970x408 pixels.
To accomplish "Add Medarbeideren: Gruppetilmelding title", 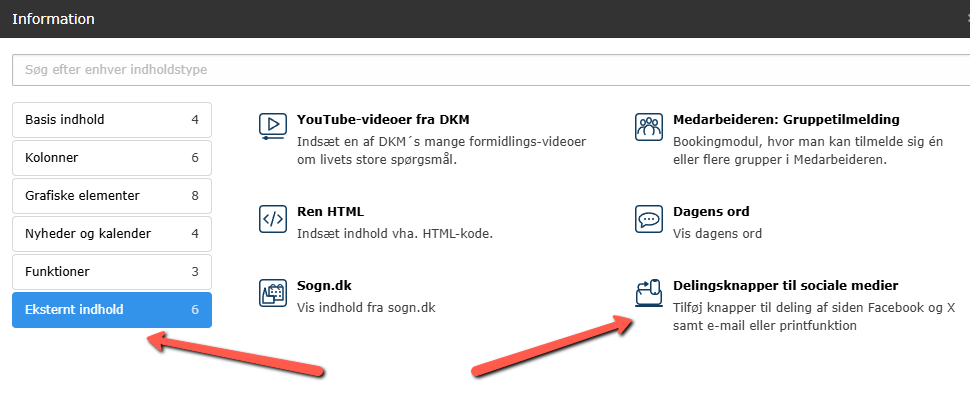I will point(786,120).
